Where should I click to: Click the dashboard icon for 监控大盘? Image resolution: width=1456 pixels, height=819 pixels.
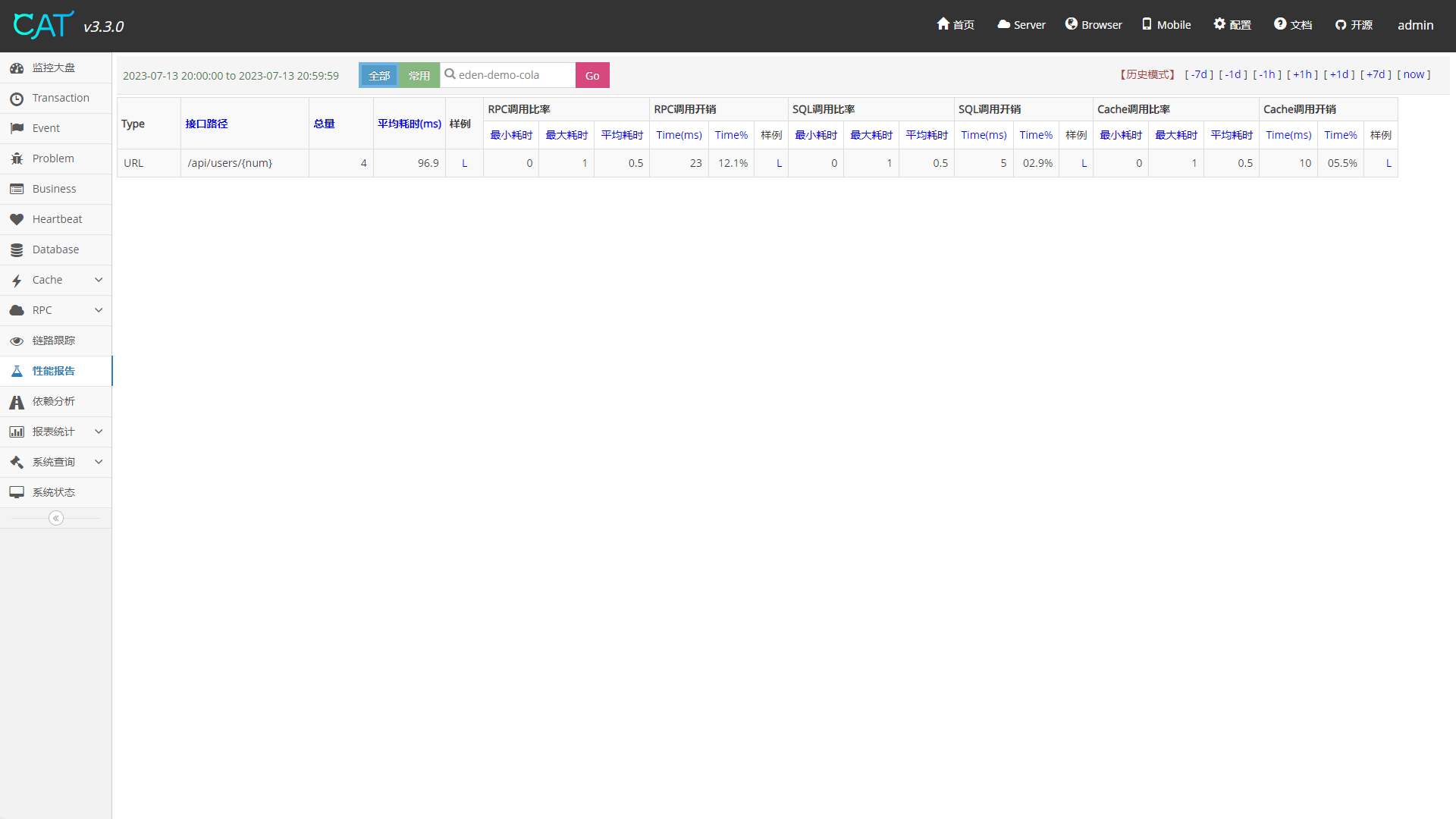click(x=17, y=68)
